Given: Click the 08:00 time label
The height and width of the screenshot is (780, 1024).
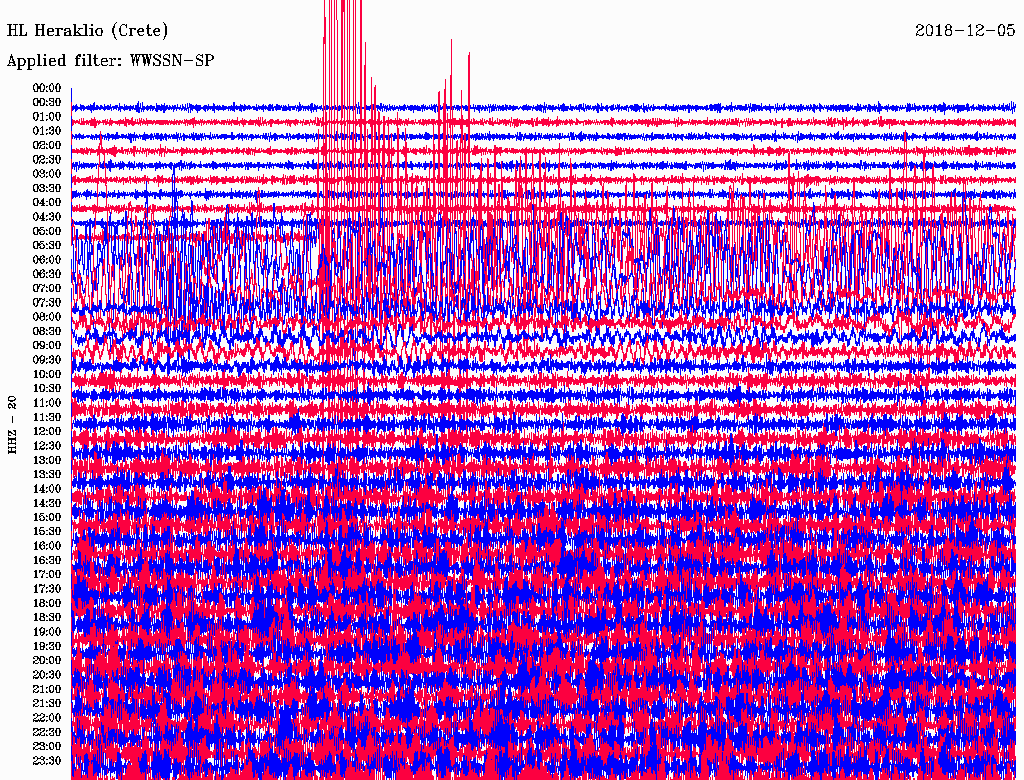Looking at the screenshot, I should [47, 317].
